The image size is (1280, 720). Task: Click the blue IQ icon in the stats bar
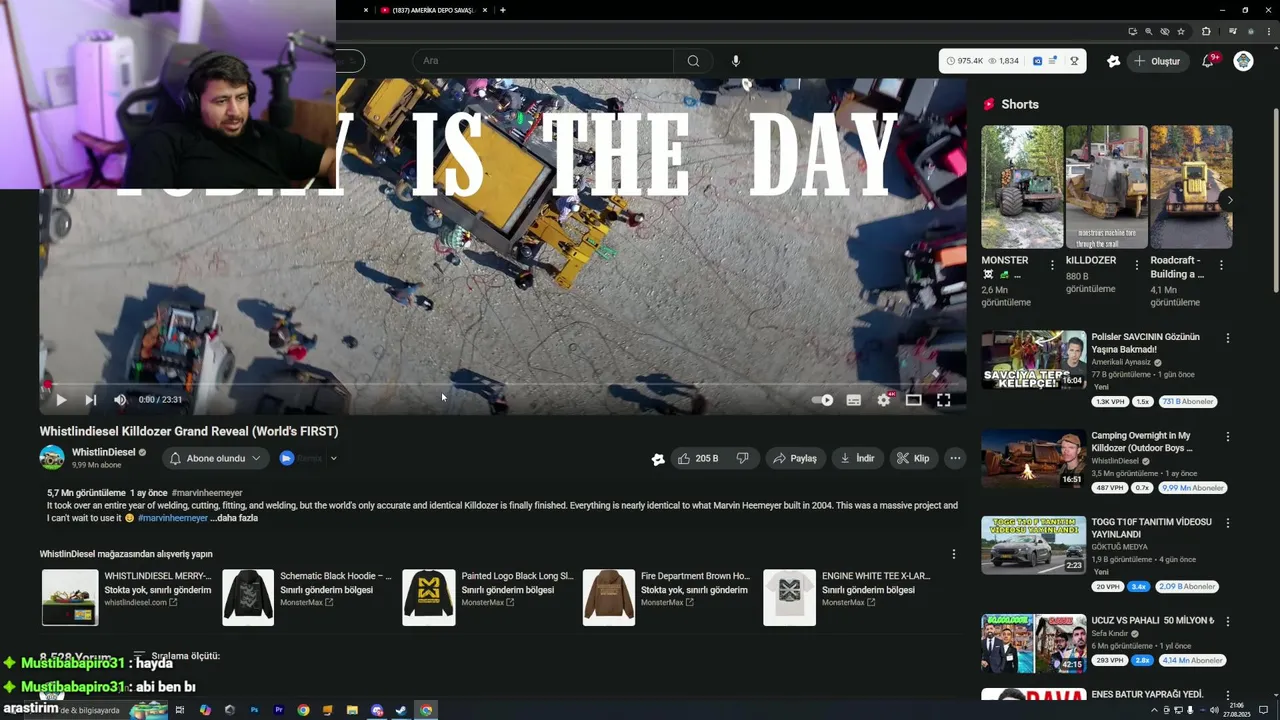[1037, 61]
